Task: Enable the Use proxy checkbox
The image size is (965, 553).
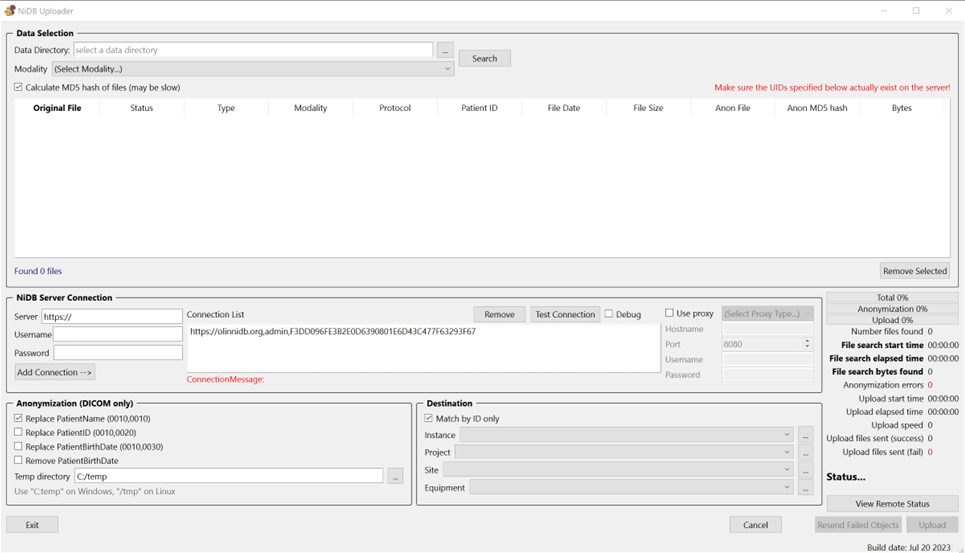Action: (x=670, y=314)
